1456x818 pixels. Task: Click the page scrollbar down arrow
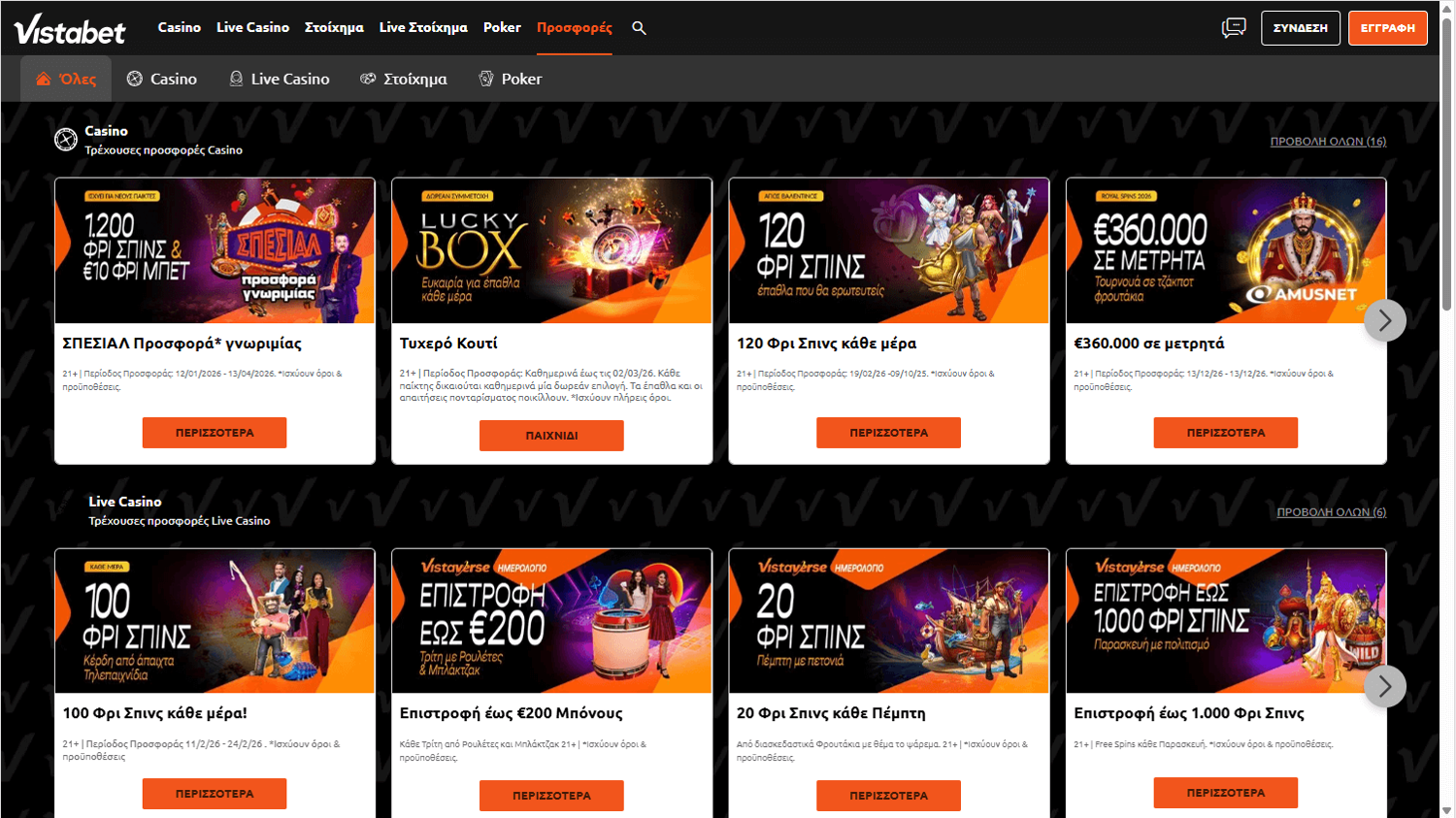click(1448, 810)
